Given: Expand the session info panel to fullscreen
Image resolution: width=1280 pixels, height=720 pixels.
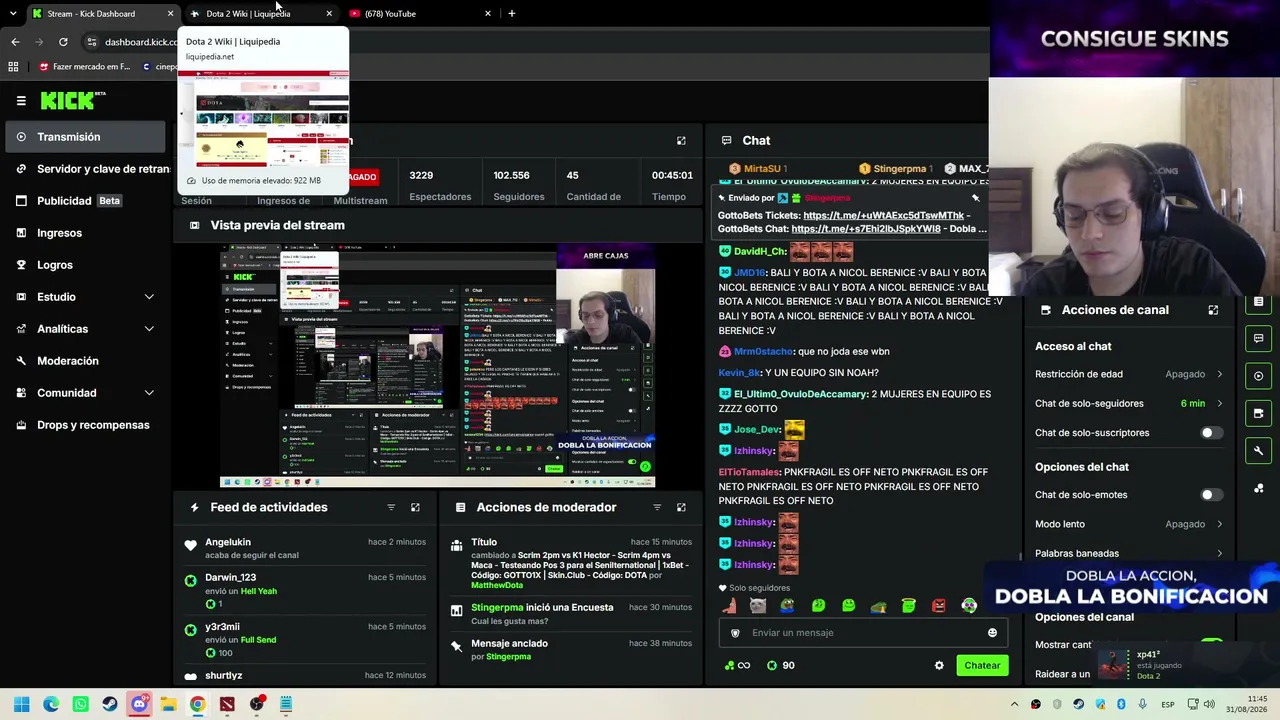Looking at the screenshot, I should coord(681,141).
